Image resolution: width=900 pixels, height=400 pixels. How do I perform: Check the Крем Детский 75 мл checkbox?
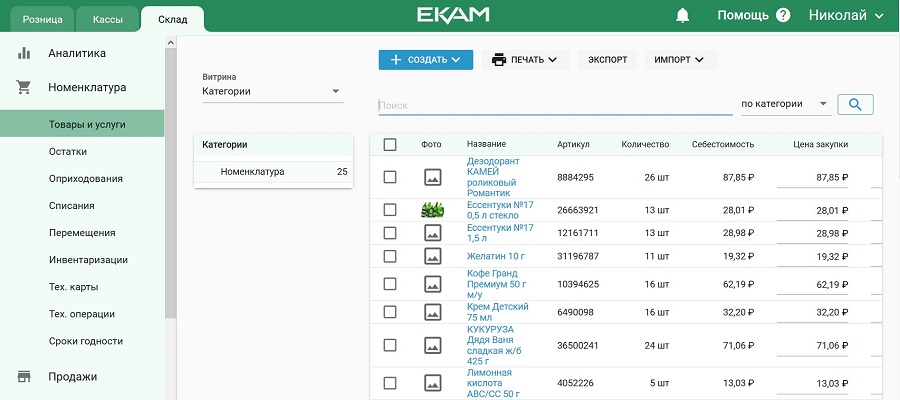(x=390, y=312)
